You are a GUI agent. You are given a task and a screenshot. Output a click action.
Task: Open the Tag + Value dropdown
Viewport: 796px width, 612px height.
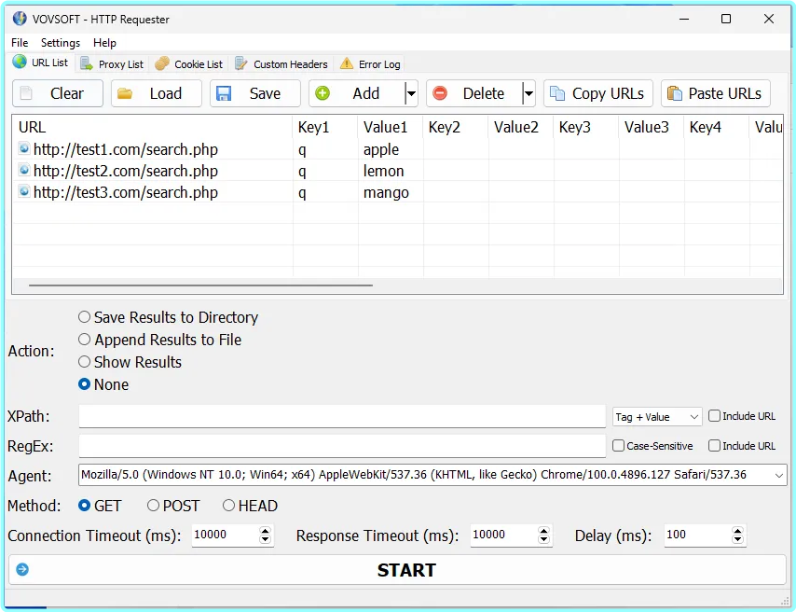(657, 417)
